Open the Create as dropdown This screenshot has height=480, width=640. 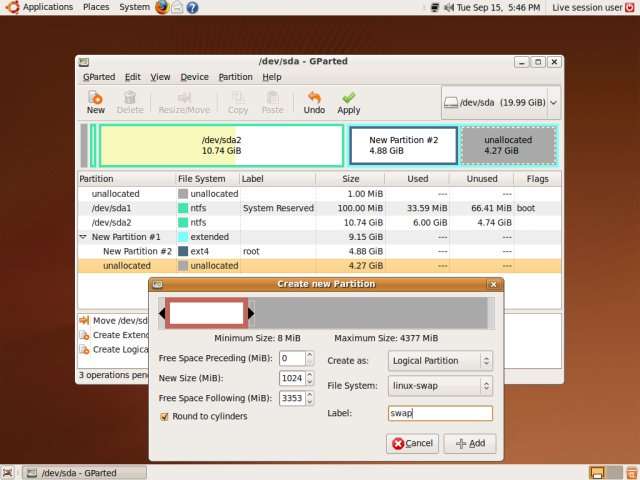point(440,361)
